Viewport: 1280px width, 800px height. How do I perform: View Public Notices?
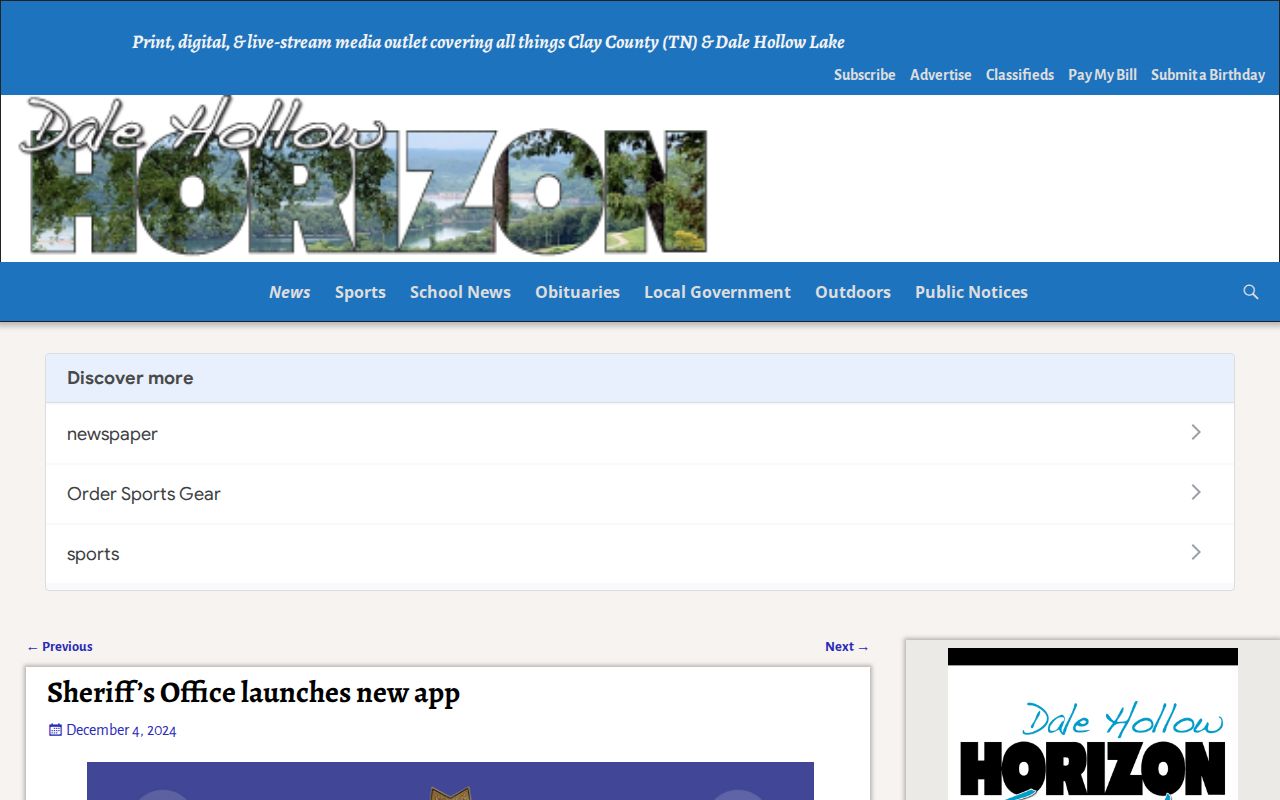pyautogui.click(x=971, y=292)
